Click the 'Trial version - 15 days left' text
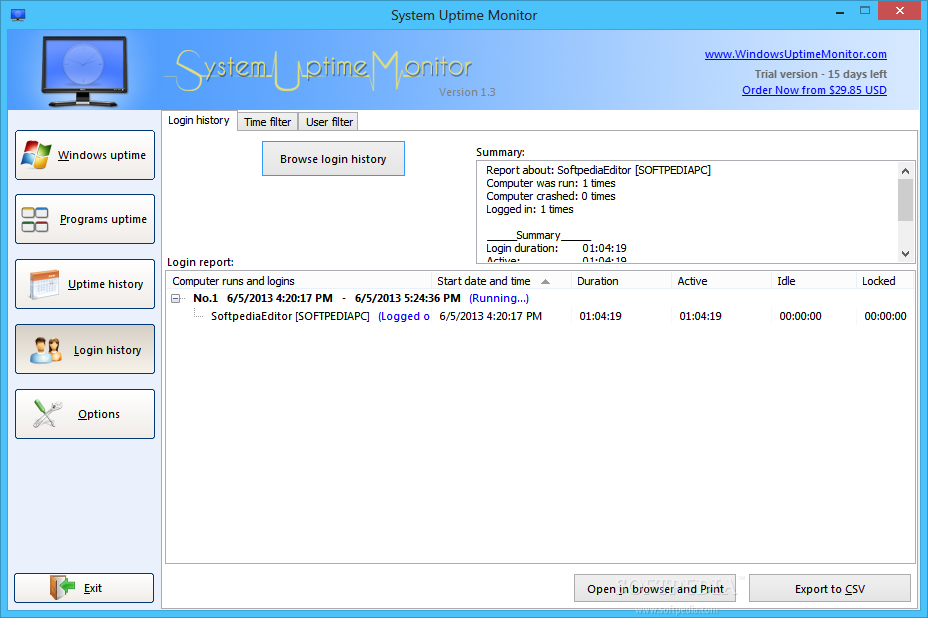 tap(820, 74)
